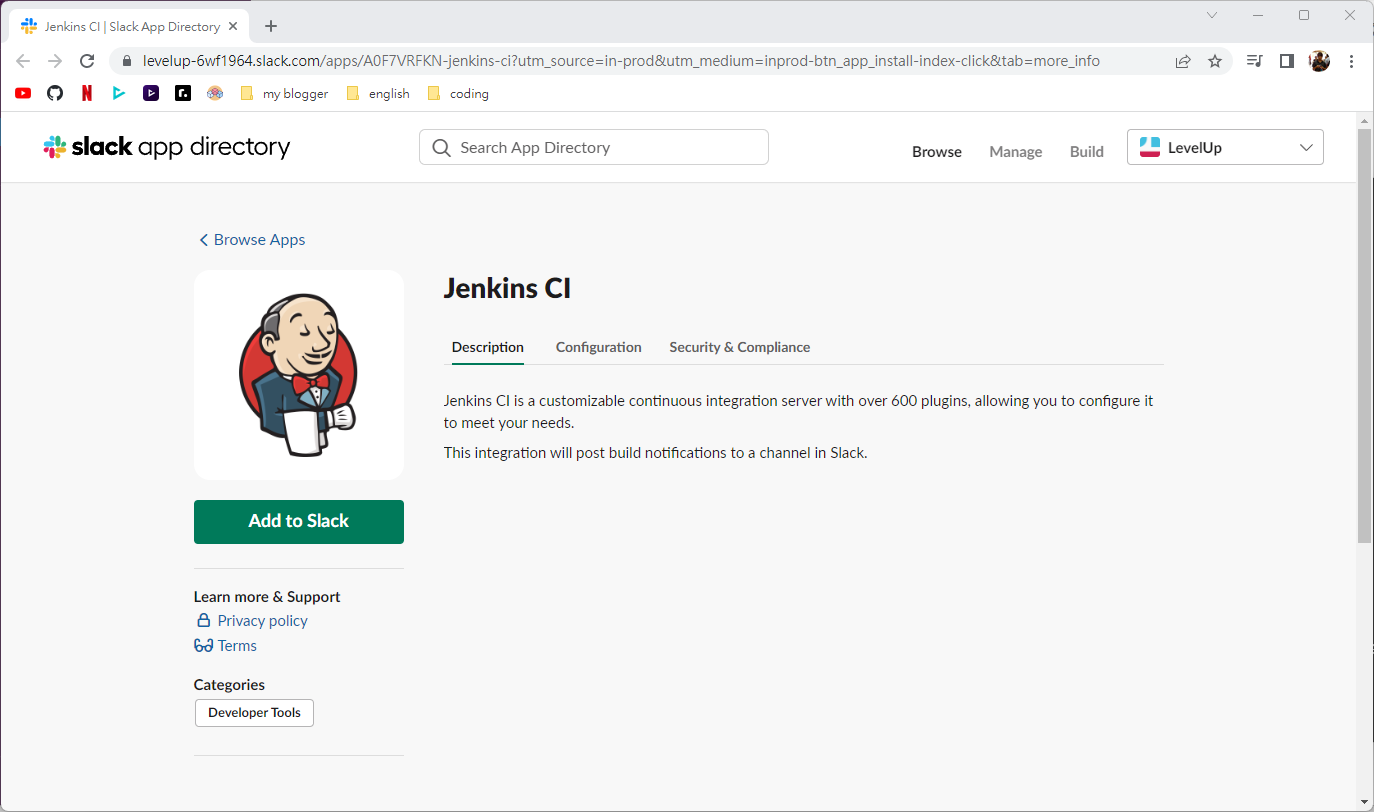
Task: Click the Developer Tools category tag
Action: coord(254,713)
